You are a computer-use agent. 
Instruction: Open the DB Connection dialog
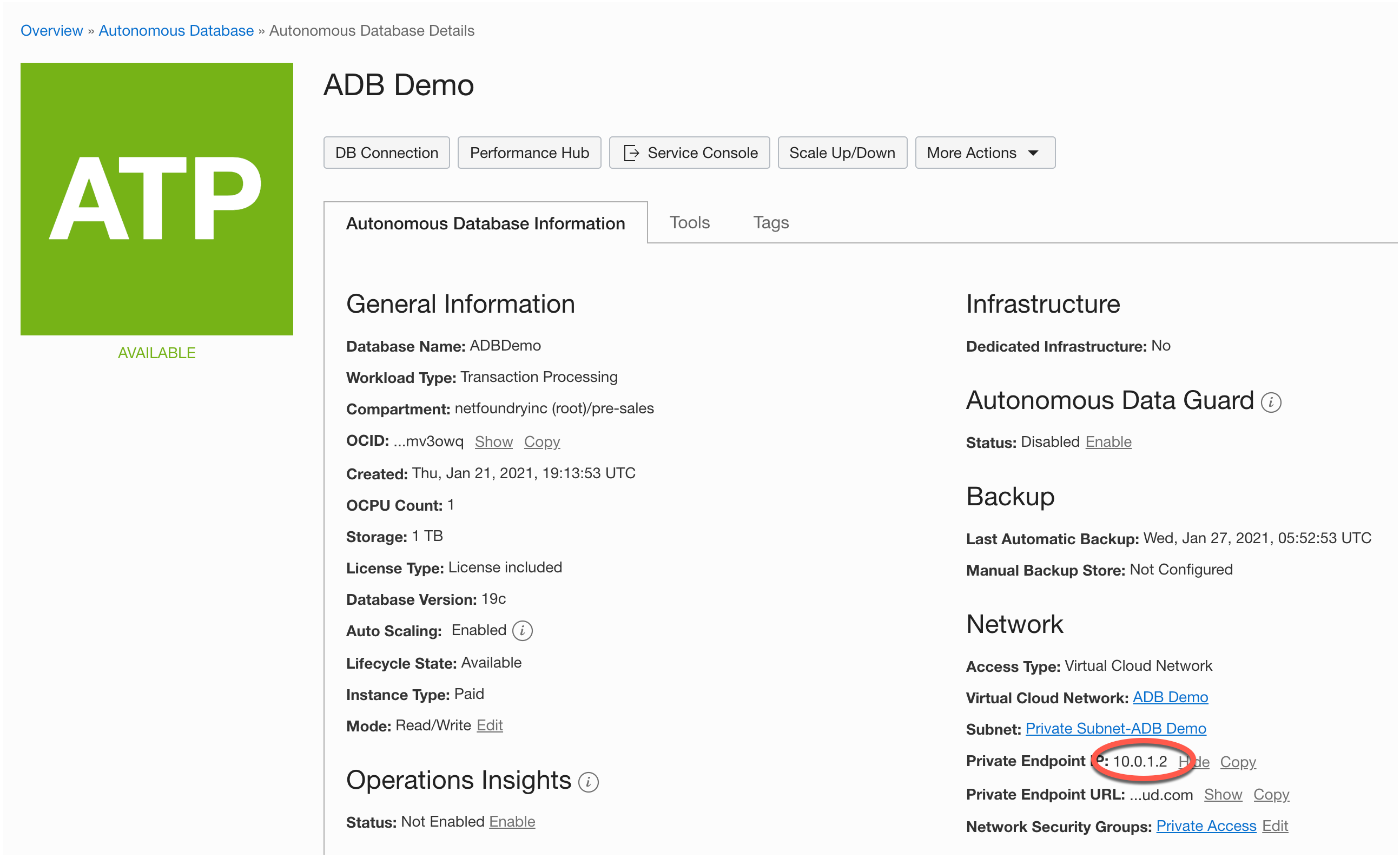pyautogui.click(x=387, y=153)
